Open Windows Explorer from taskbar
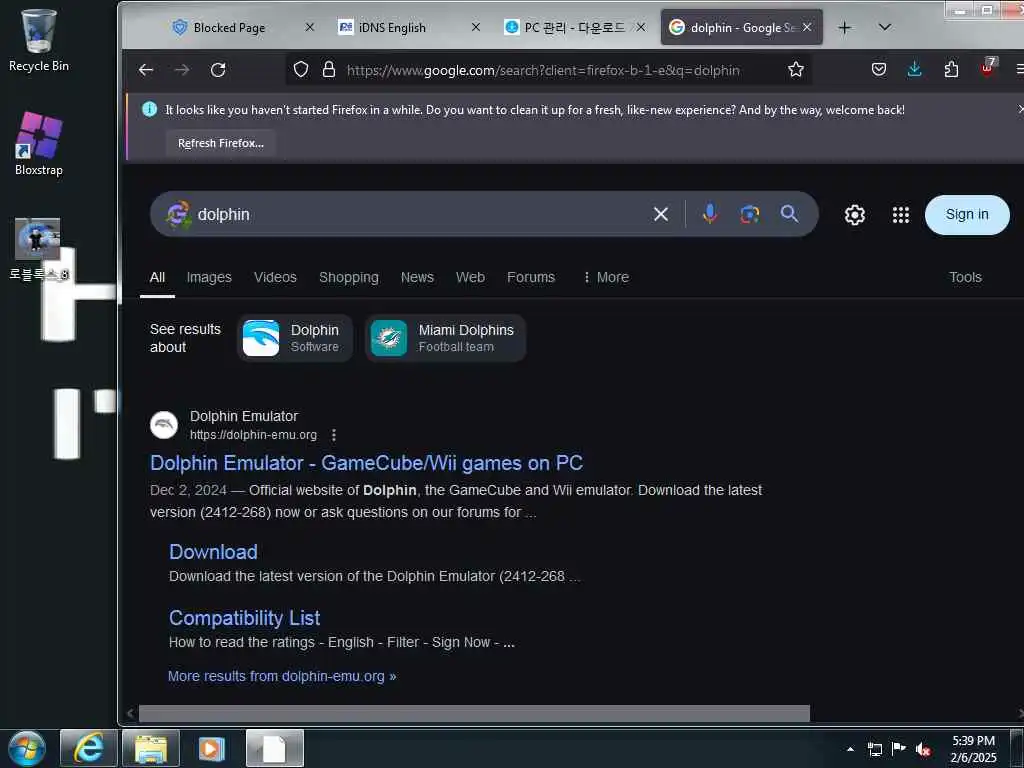The image size is (1024, 768). (151, 748)
